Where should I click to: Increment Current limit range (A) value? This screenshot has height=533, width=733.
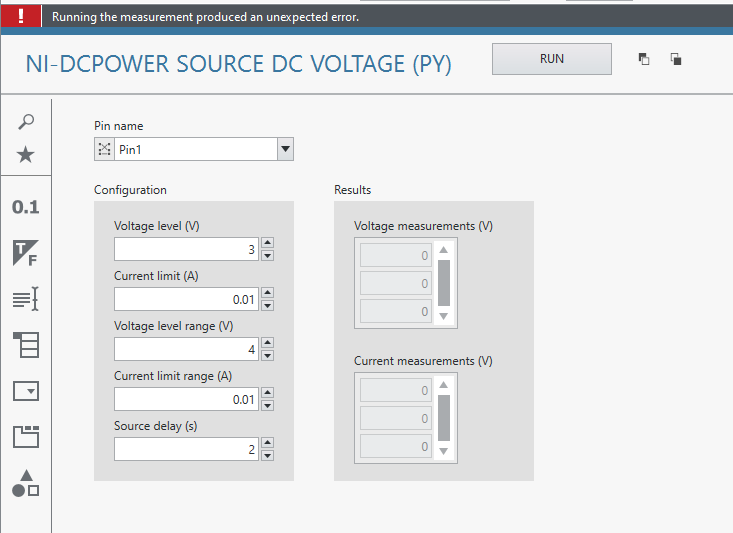[x=267, y=393]
